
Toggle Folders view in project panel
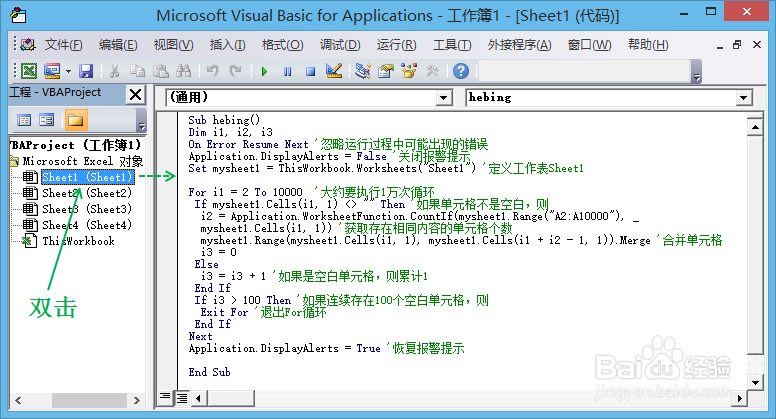[x=75, y=120]
